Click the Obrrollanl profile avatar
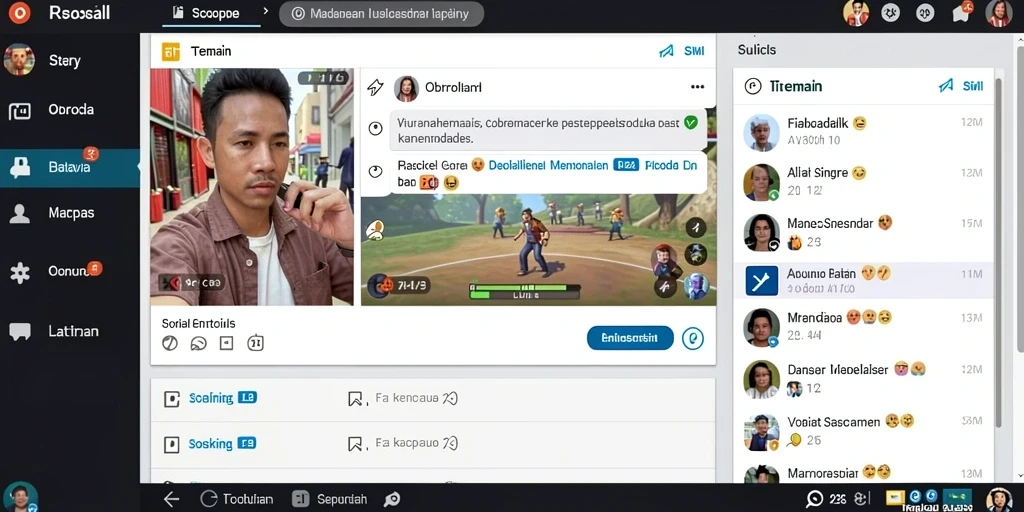The width and height of the screenshot is (1024, 512). (406, 88)
